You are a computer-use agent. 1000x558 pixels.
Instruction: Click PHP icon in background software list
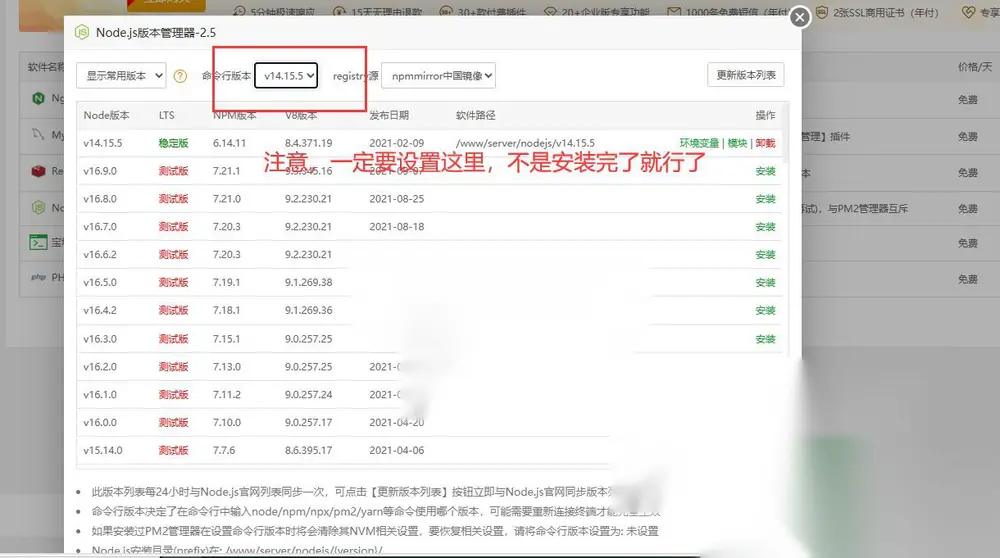pyautogui.click(x=38, y=277)
